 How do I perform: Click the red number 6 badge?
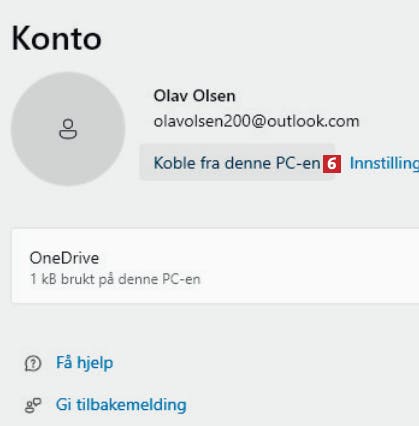(332, 164)
